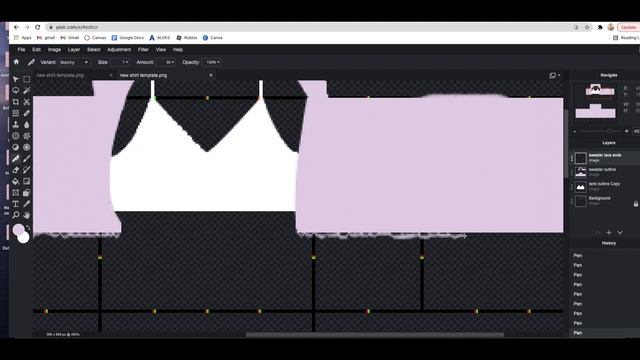Screen dimensions: 640x360
Task: Select the Heal tool
Action: (27, 113)
